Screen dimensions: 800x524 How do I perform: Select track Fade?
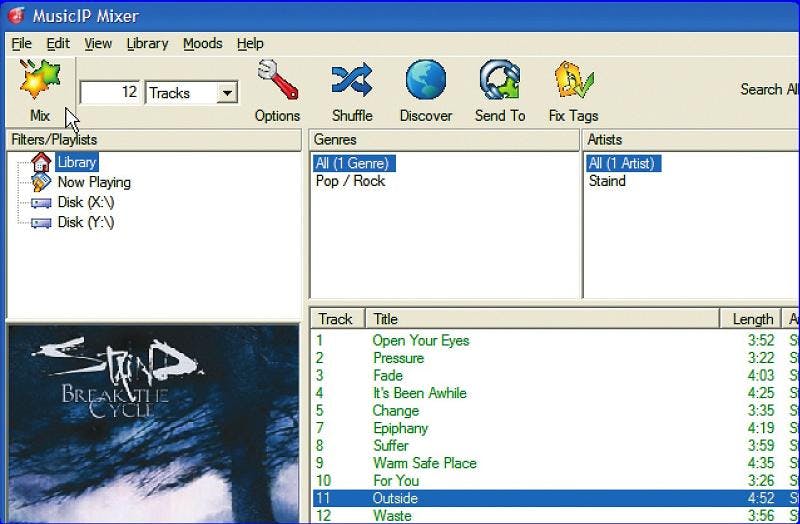[x=556, y=376]
